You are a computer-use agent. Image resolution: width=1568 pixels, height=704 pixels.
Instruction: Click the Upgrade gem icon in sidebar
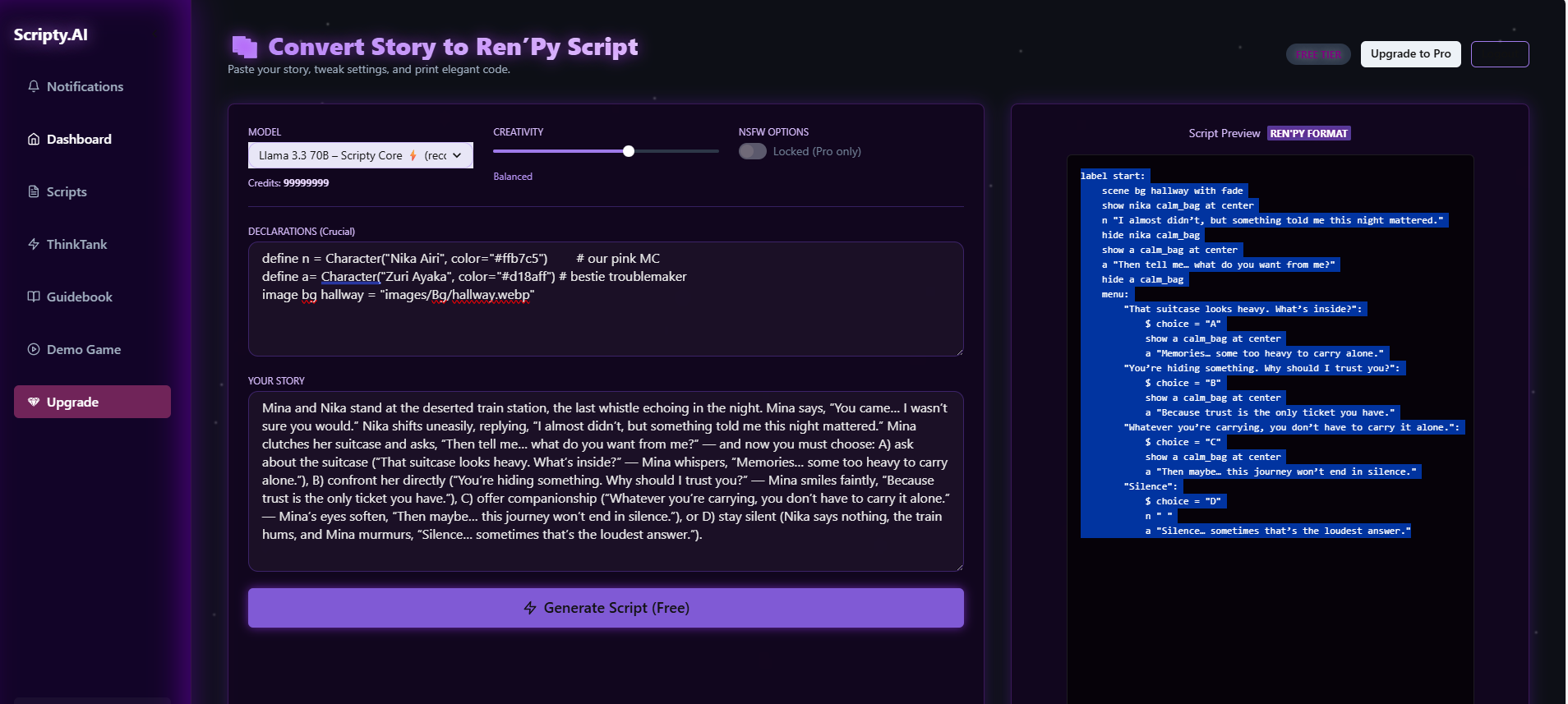tap(34, 402)
